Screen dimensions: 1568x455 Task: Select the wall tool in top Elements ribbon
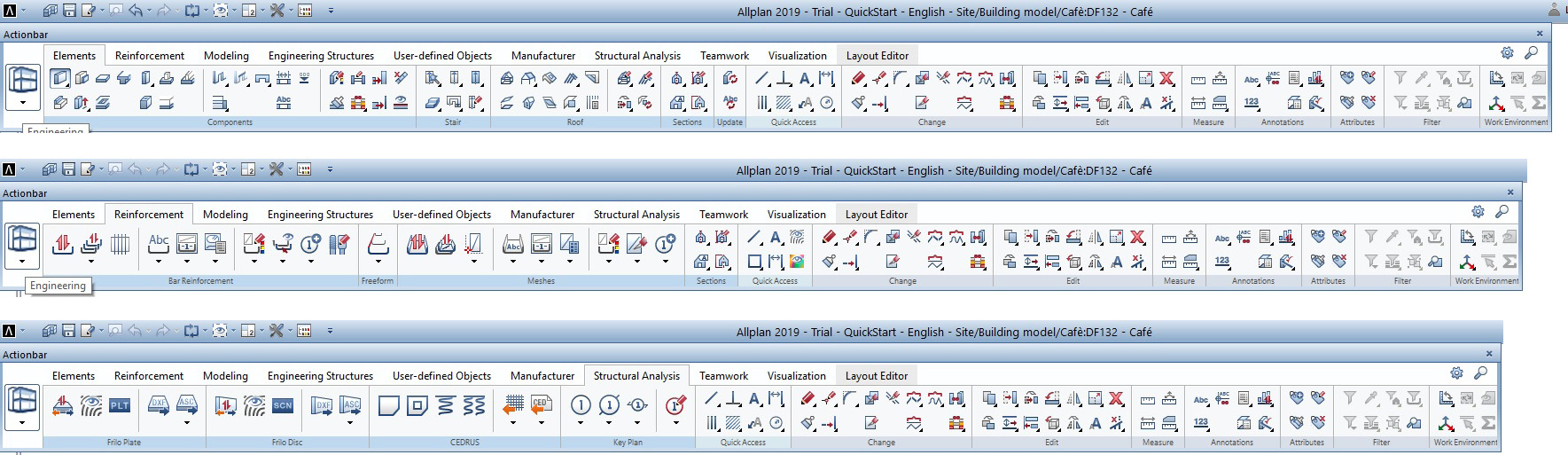click(60, 78)
